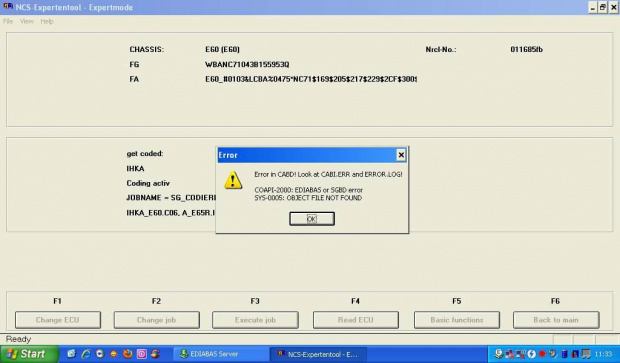Click the JOBNAME = SG_CODIERI line
Screen dimensions: 620x363
point(171,198)
